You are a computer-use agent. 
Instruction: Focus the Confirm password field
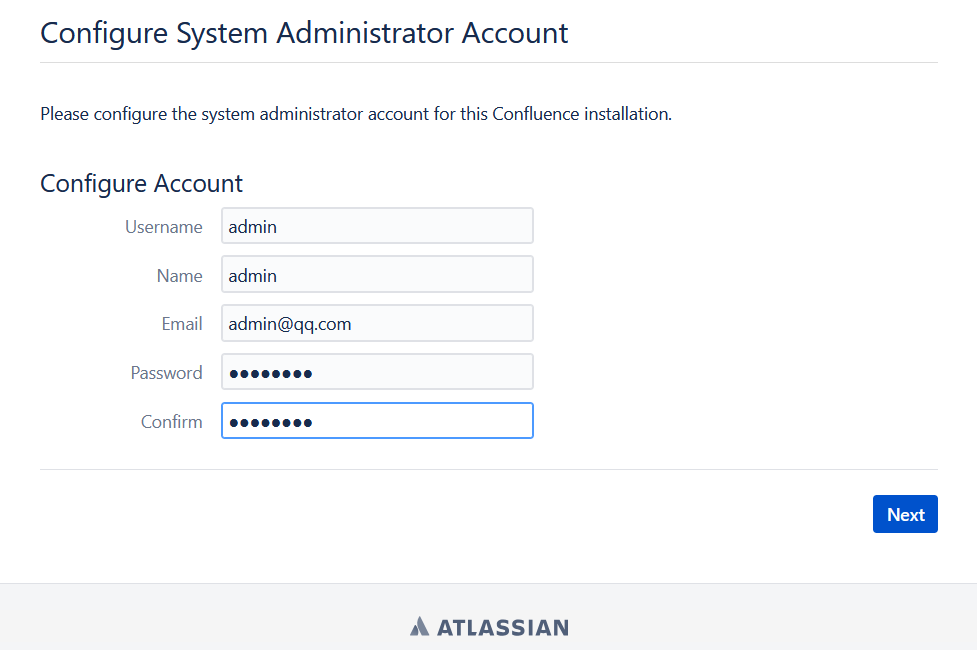(x=377, y=421)
